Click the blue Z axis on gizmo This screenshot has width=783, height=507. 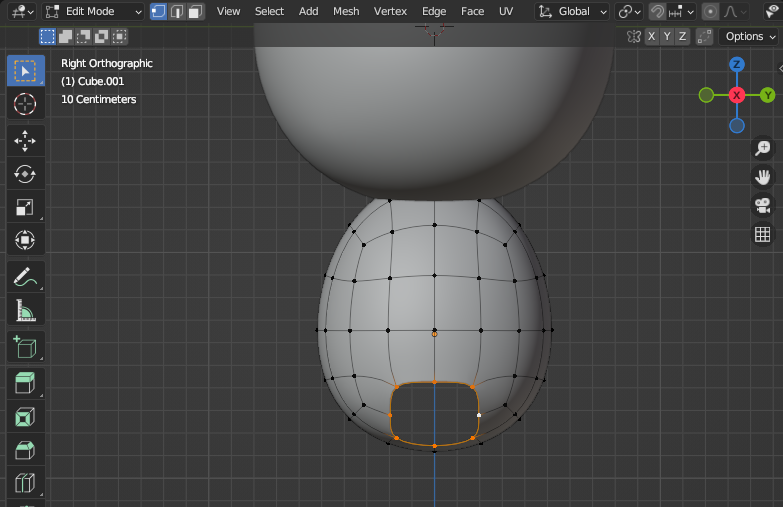pyautogui.click(x=737, y=64)
